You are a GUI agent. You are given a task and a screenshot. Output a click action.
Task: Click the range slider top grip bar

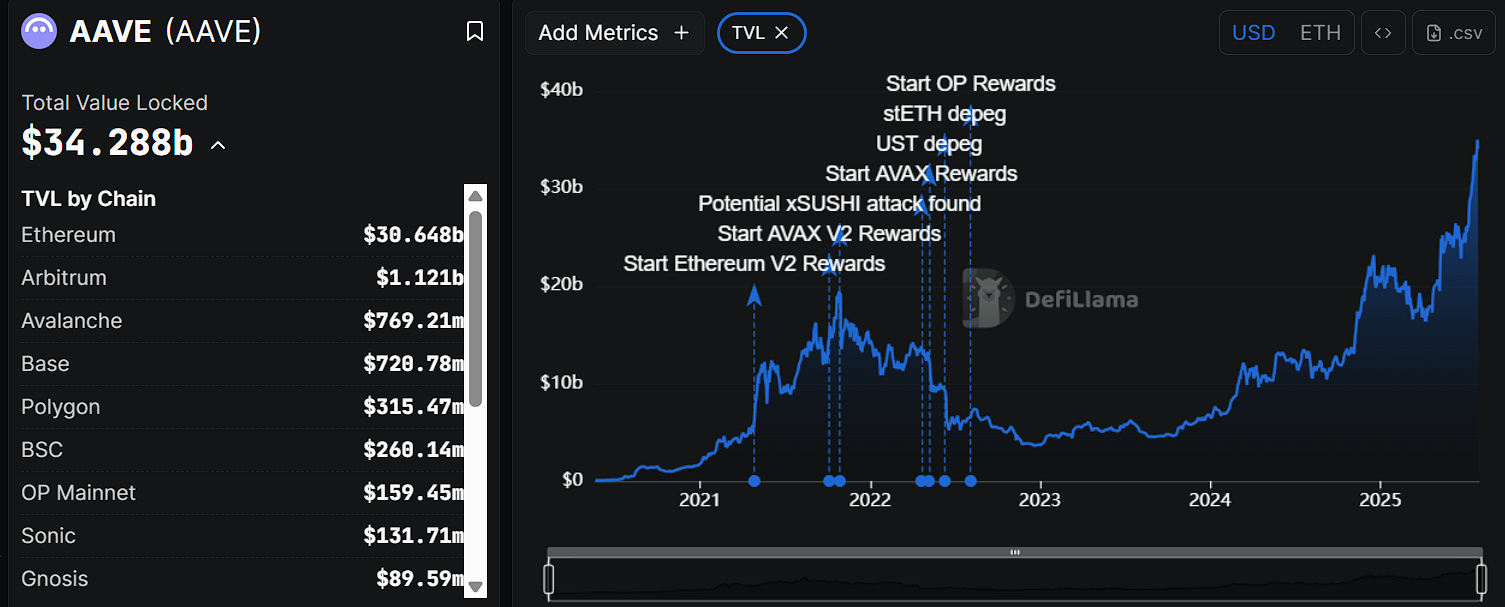1015,552
